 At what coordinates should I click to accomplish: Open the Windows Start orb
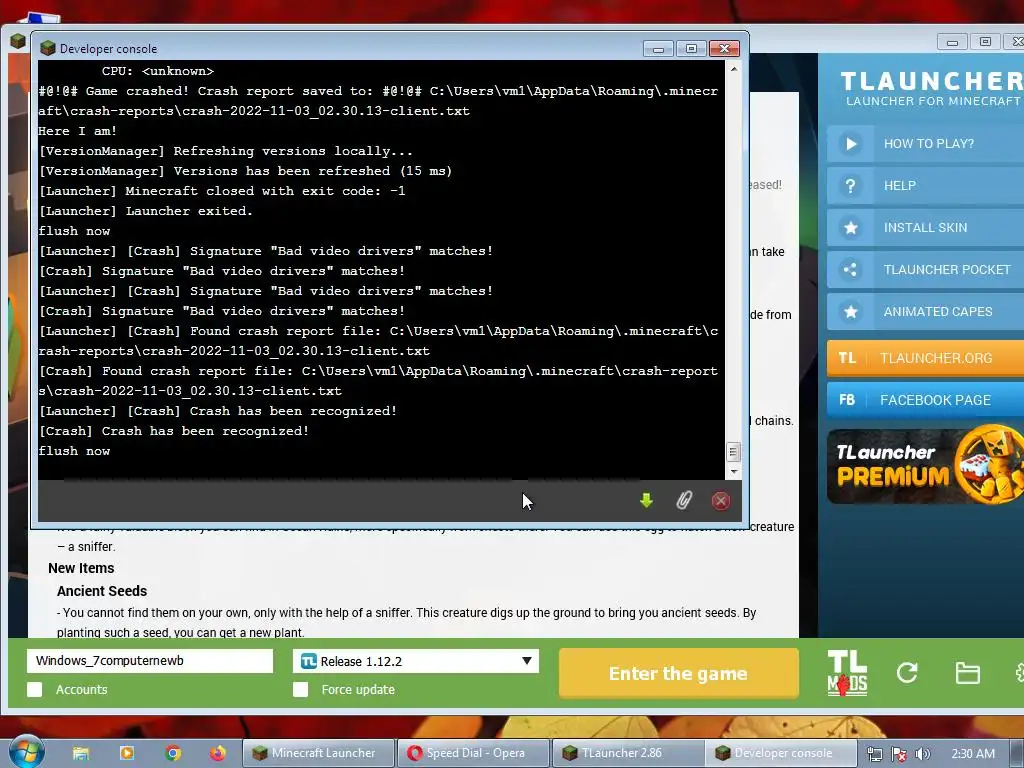pos(27,751)
